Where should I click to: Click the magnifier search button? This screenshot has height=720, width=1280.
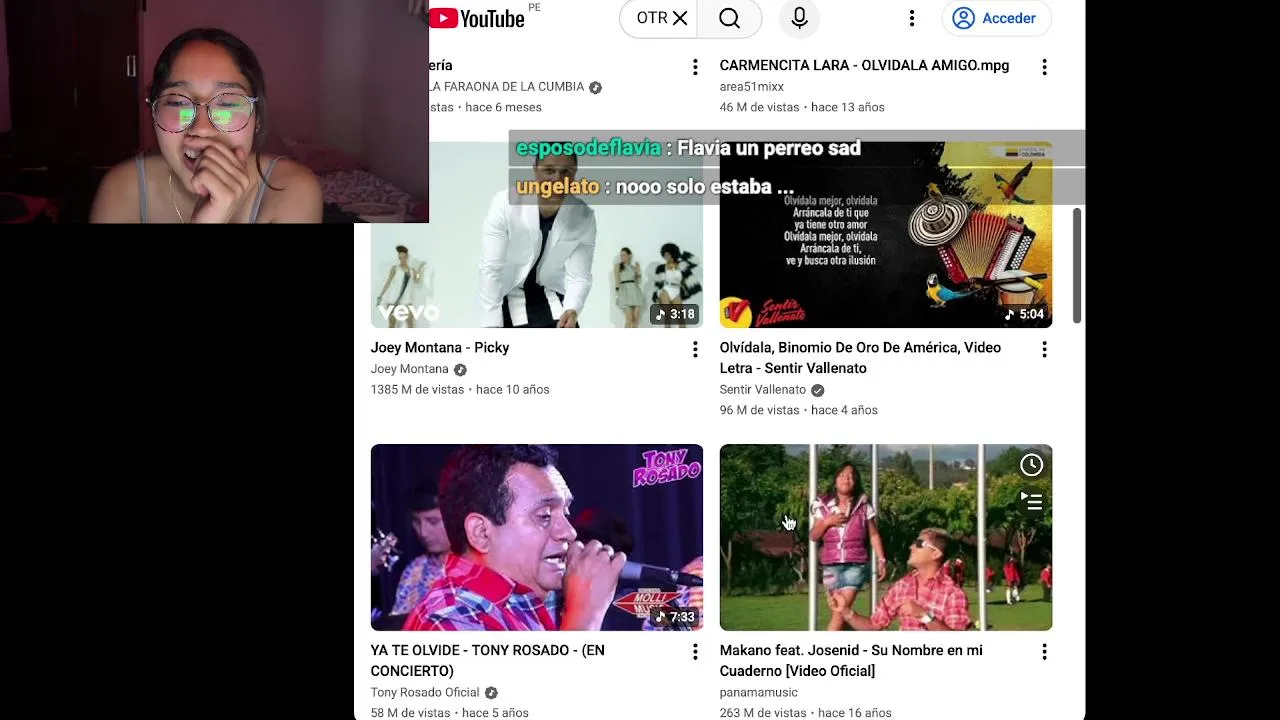coord(730,18)
